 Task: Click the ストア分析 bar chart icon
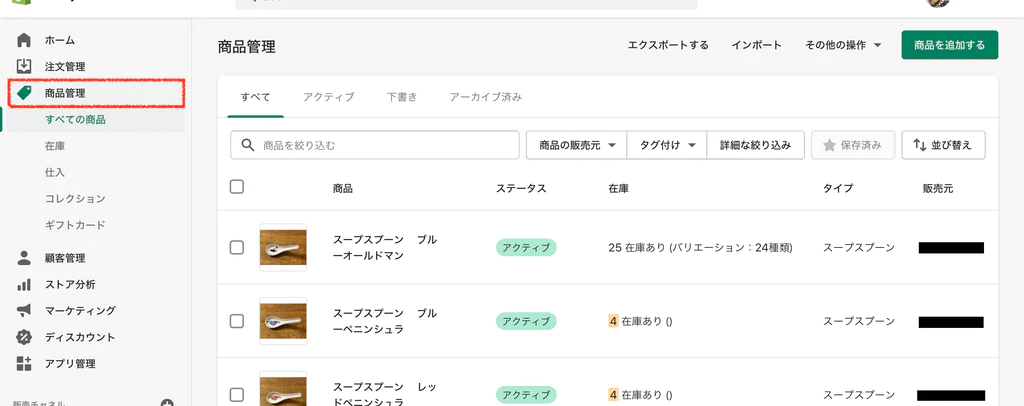24,285
